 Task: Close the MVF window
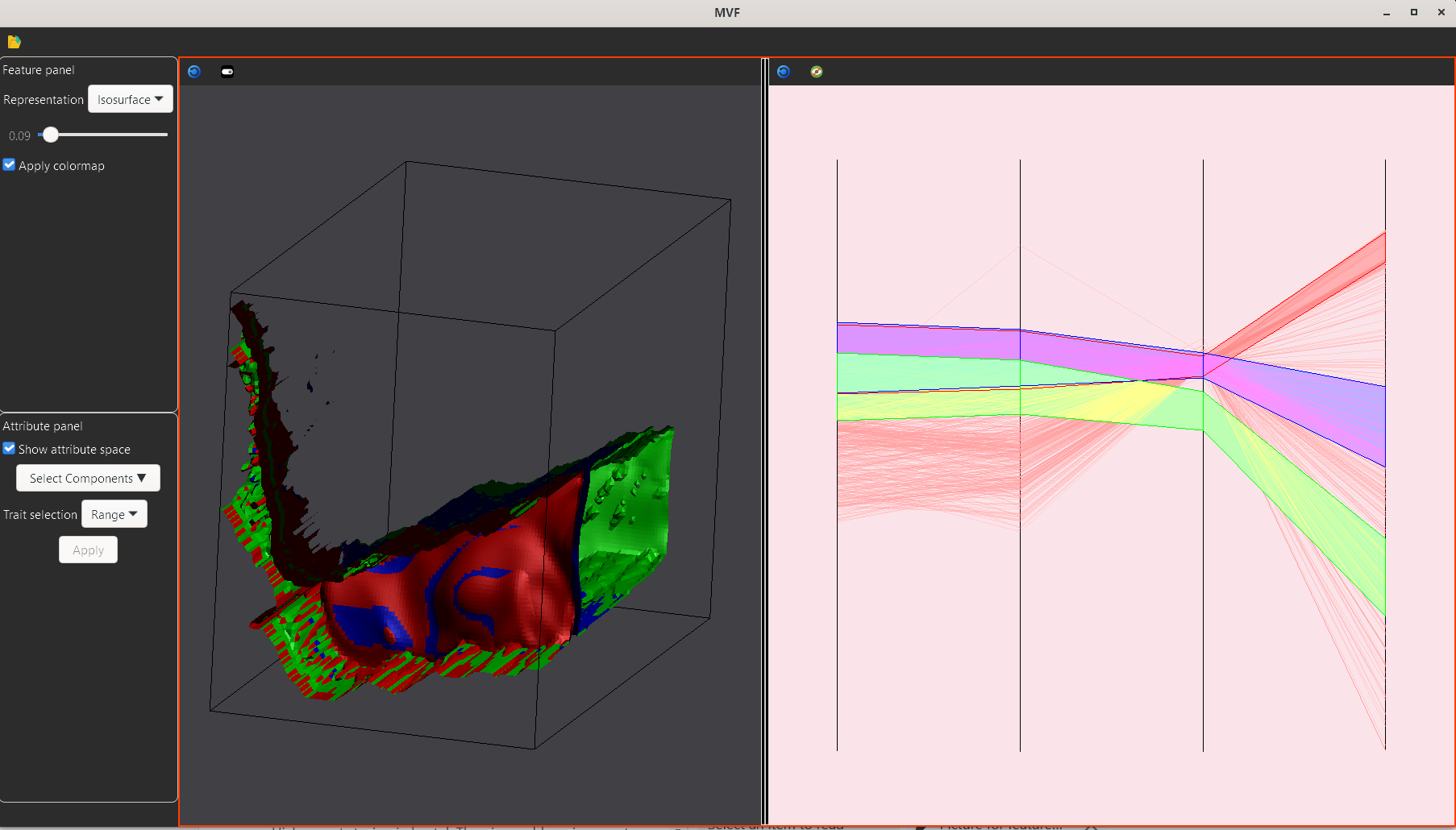point(1441,13)
